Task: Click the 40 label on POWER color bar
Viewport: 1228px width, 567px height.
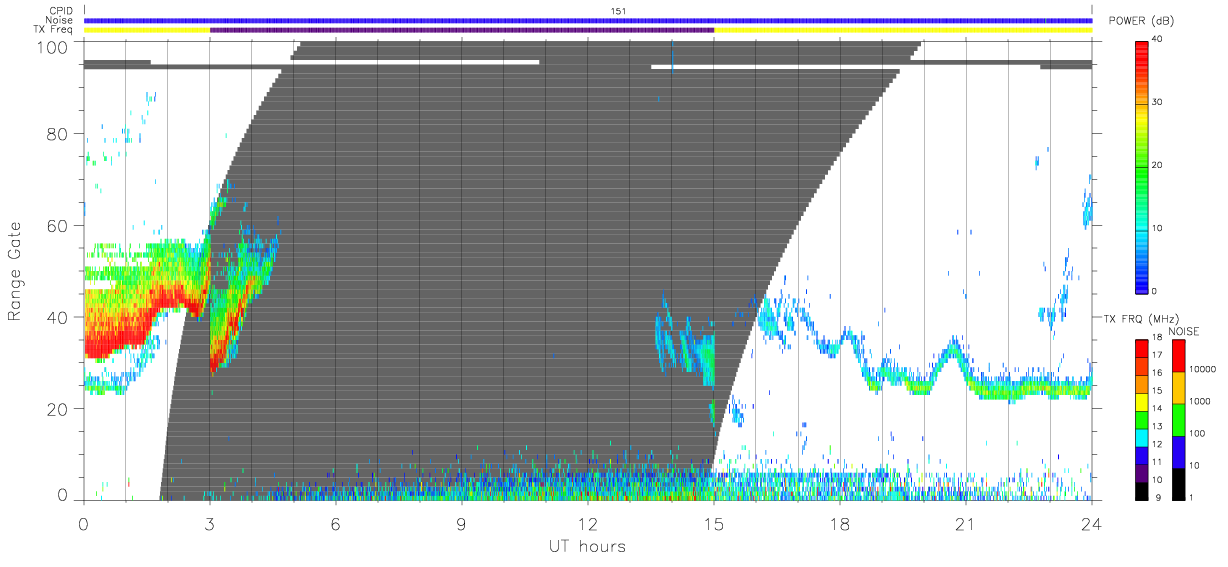Action: click(1159, 39)
